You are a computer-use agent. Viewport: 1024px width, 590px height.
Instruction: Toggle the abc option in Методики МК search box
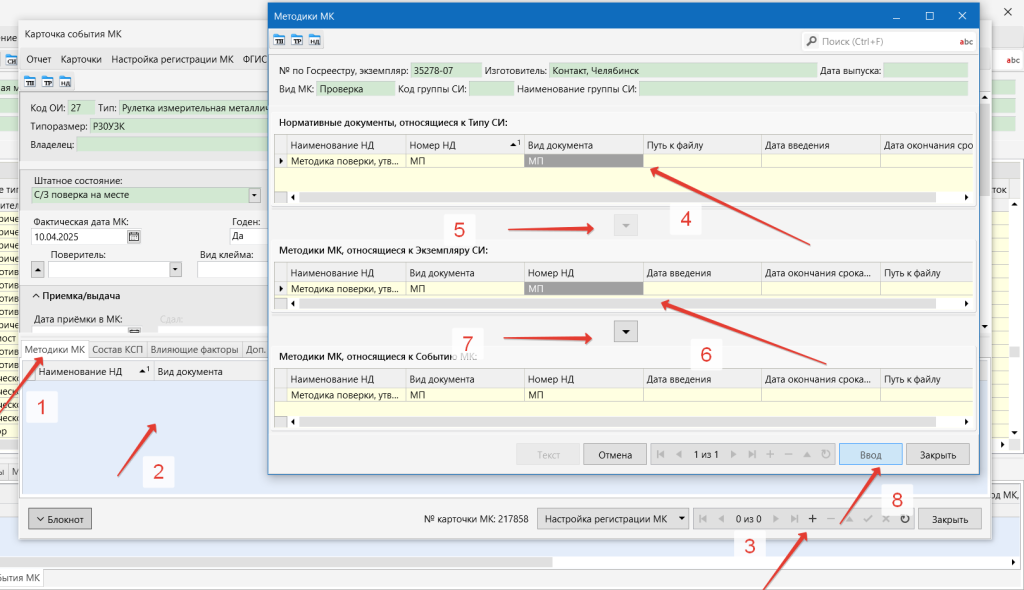966,42
